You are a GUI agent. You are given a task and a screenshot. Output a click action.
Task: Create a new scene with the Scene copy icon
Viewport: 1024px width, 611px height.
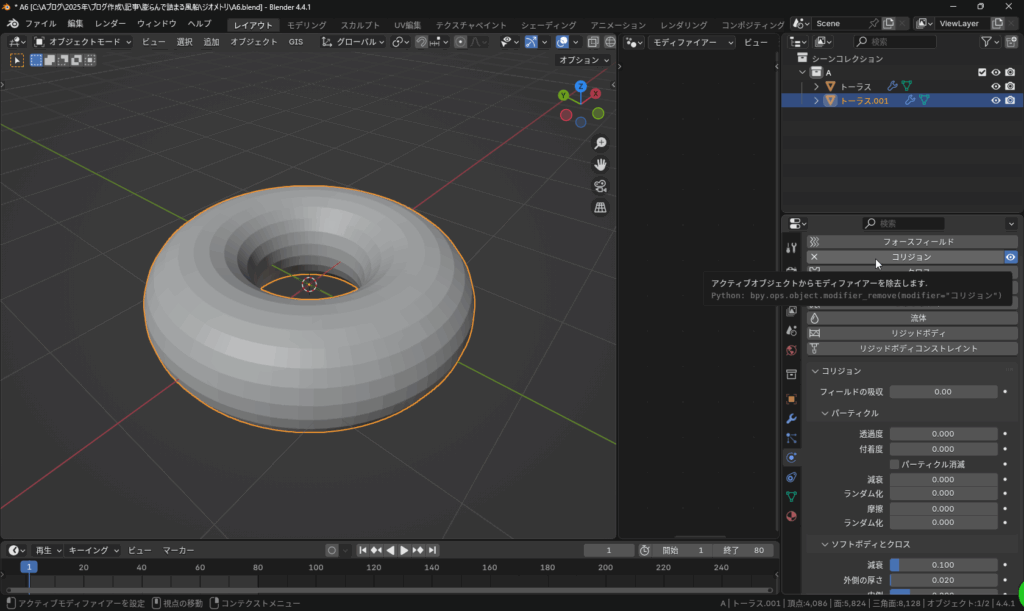point(889,24)
